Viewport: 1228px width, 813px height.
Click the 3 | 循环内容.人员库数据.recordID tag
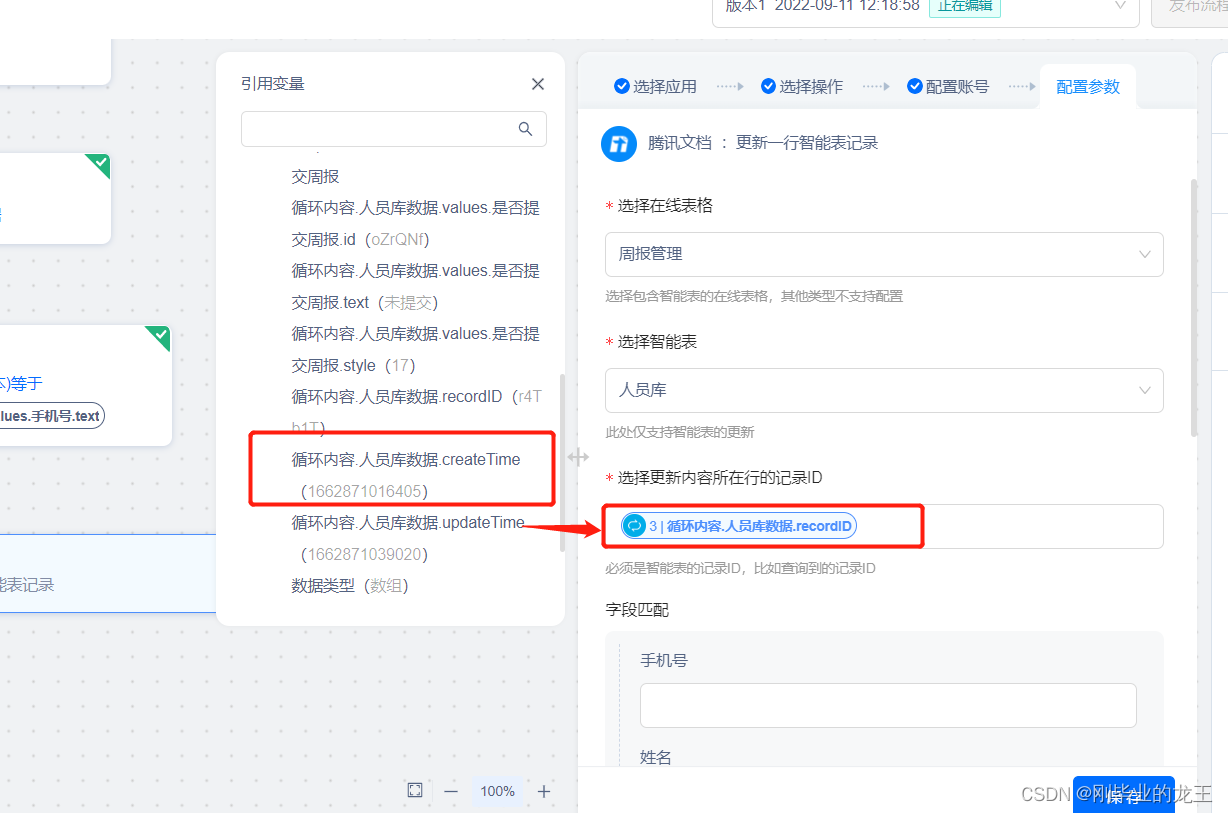[x=739, y=526]
